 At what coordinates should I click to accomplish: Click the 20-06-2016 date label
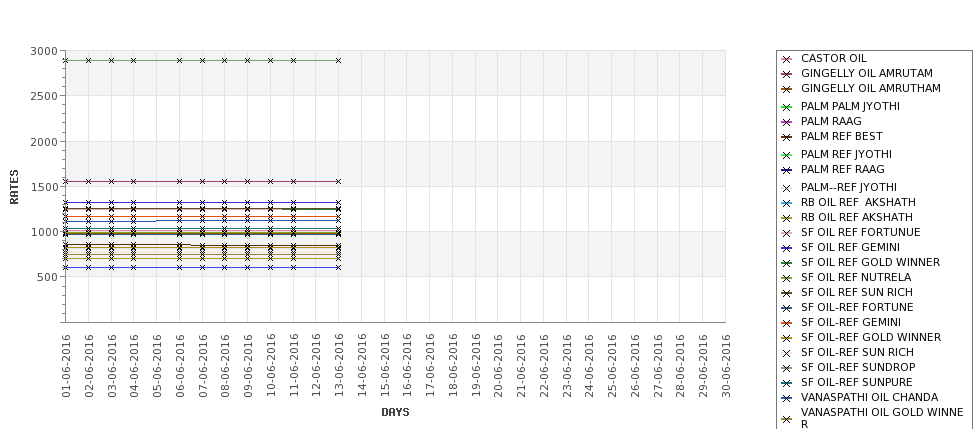coord(498,366)
